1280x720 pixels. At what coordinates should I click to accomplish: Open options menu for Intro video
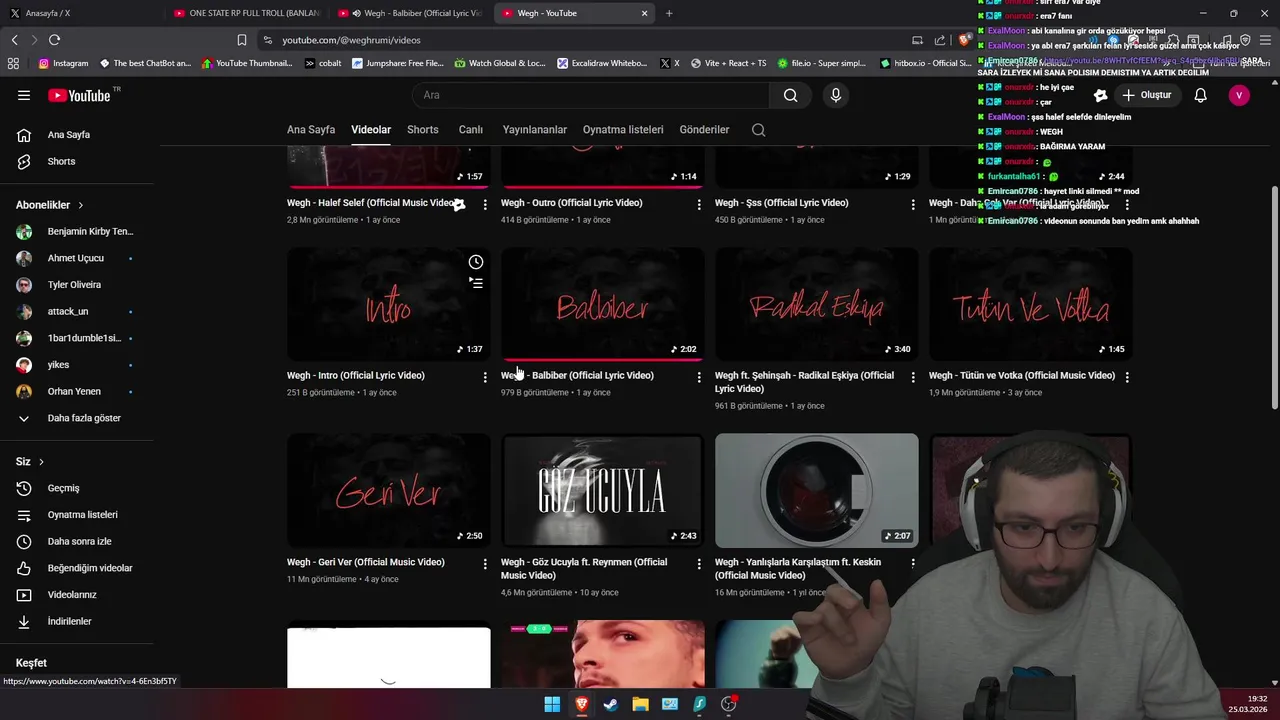click(485, 377)
